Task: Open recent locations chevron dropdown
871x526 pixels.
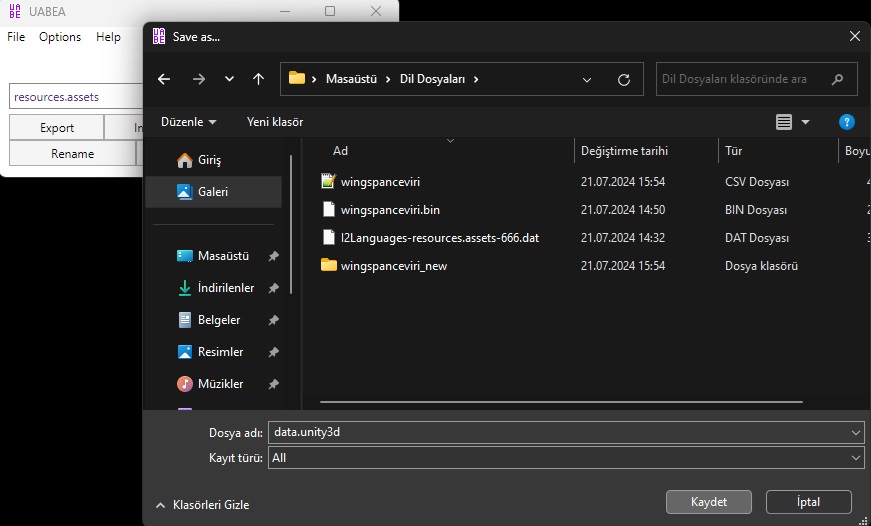Action: (229, 79)
